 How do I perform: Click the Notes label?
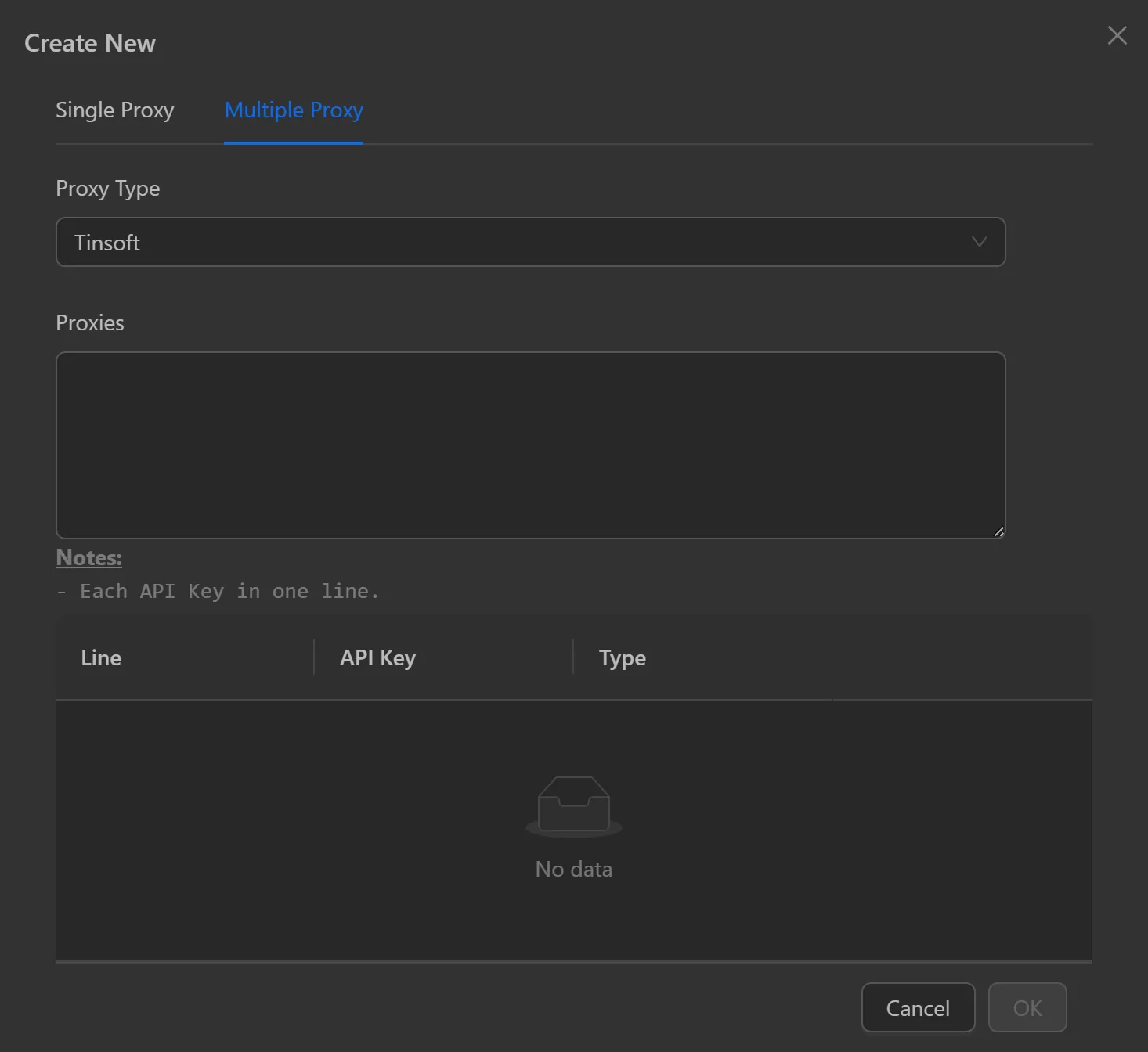(x=88, y=557)
